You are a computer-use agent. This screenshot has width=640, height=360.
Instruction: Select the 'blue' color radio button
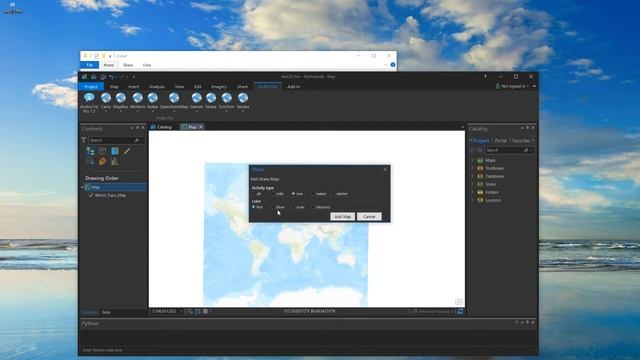(x=273, y=207)
